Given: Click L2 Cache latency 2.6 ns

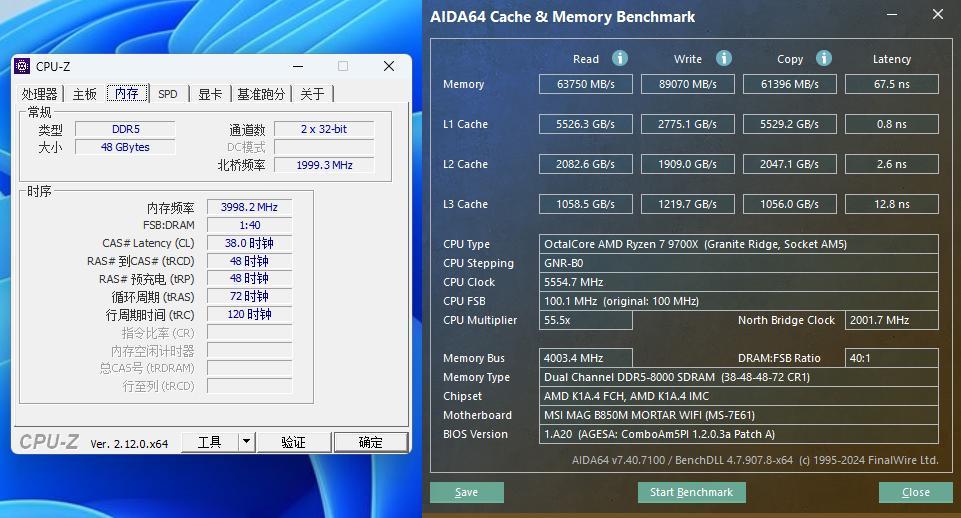Looking at the screenshot, I should tap(892, 164).
